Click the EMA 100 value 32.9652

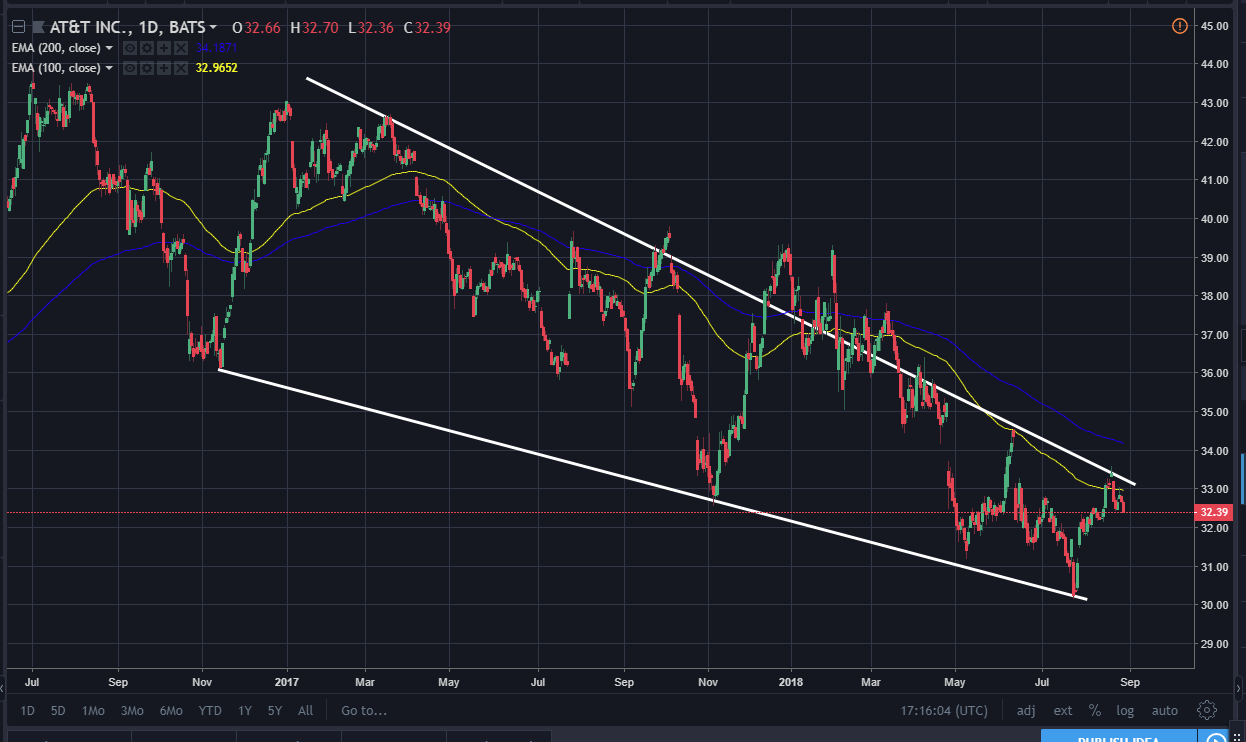click(x=217, y=68)
